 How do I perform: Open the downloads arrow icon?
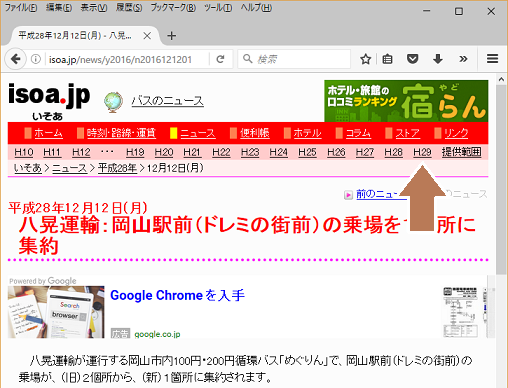click(x=438, y=59)
